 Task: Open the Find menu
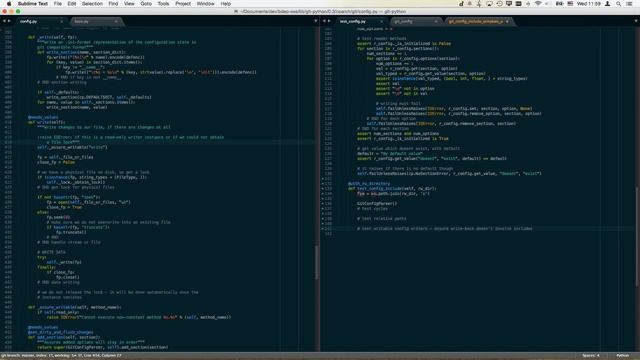pyautogui.click(x=113, y=4)
